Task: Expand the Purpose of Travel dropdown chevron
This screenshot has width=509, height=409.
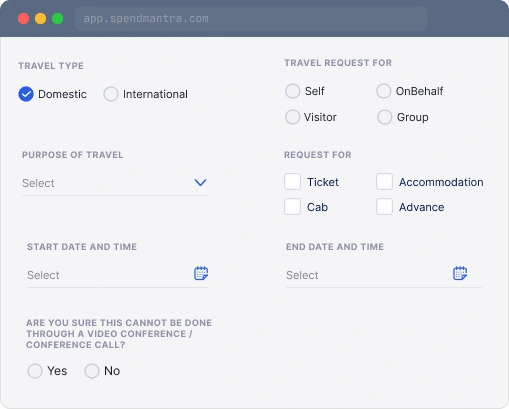Action: (200, 182)
